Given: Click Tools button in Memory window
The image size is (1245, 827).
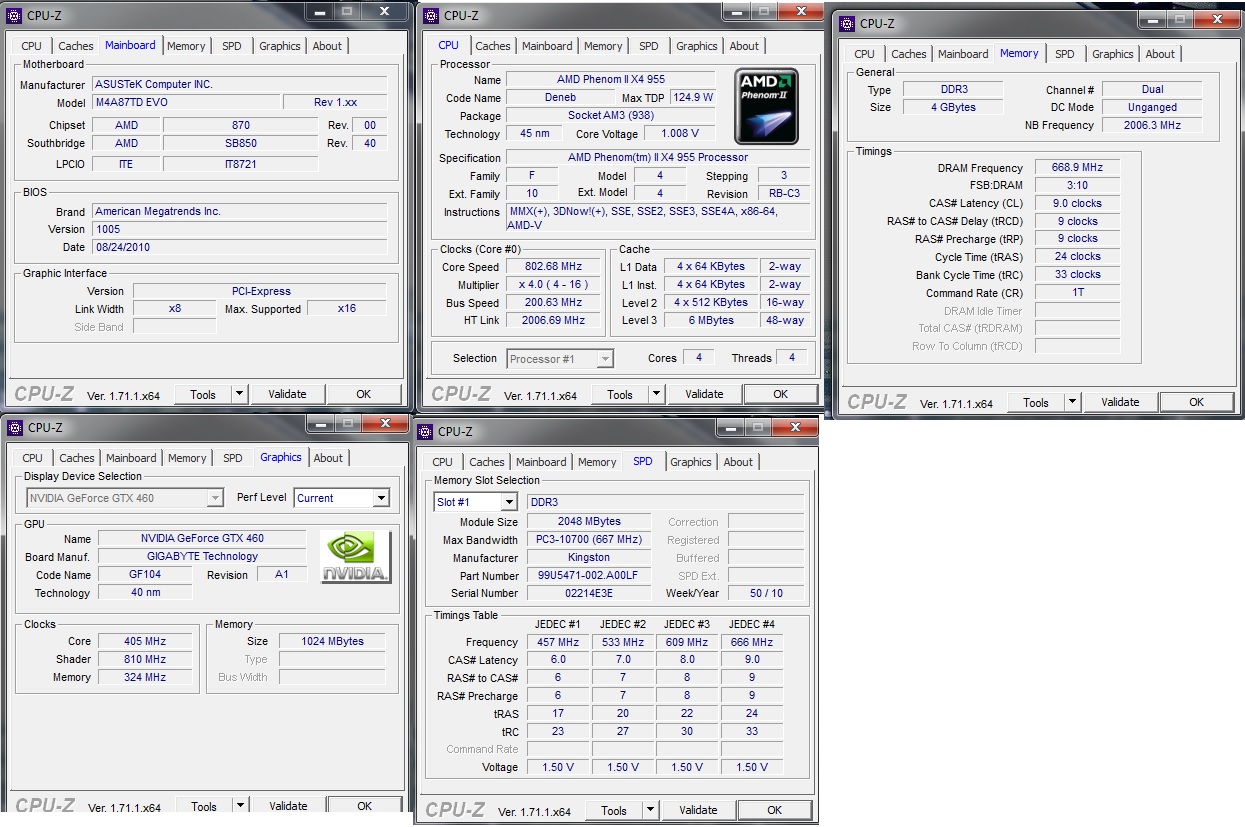Looking at the screenshot, I should pyautogui.click(x=1036, y=402).
